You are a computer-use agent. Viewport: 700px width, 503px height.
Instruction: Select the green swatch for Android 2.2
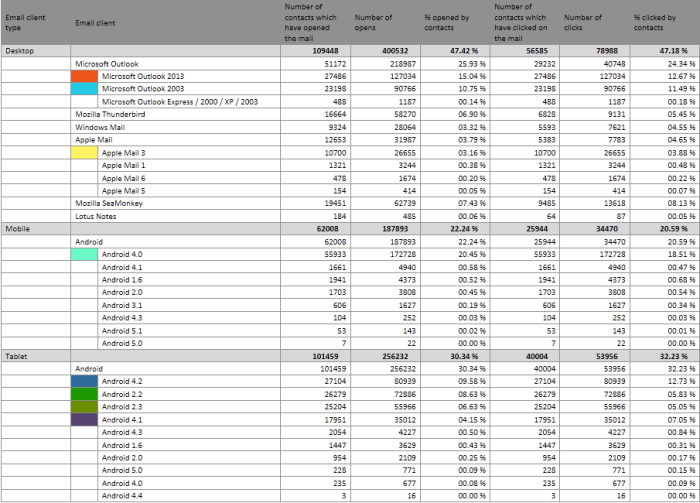coord(86,394)
